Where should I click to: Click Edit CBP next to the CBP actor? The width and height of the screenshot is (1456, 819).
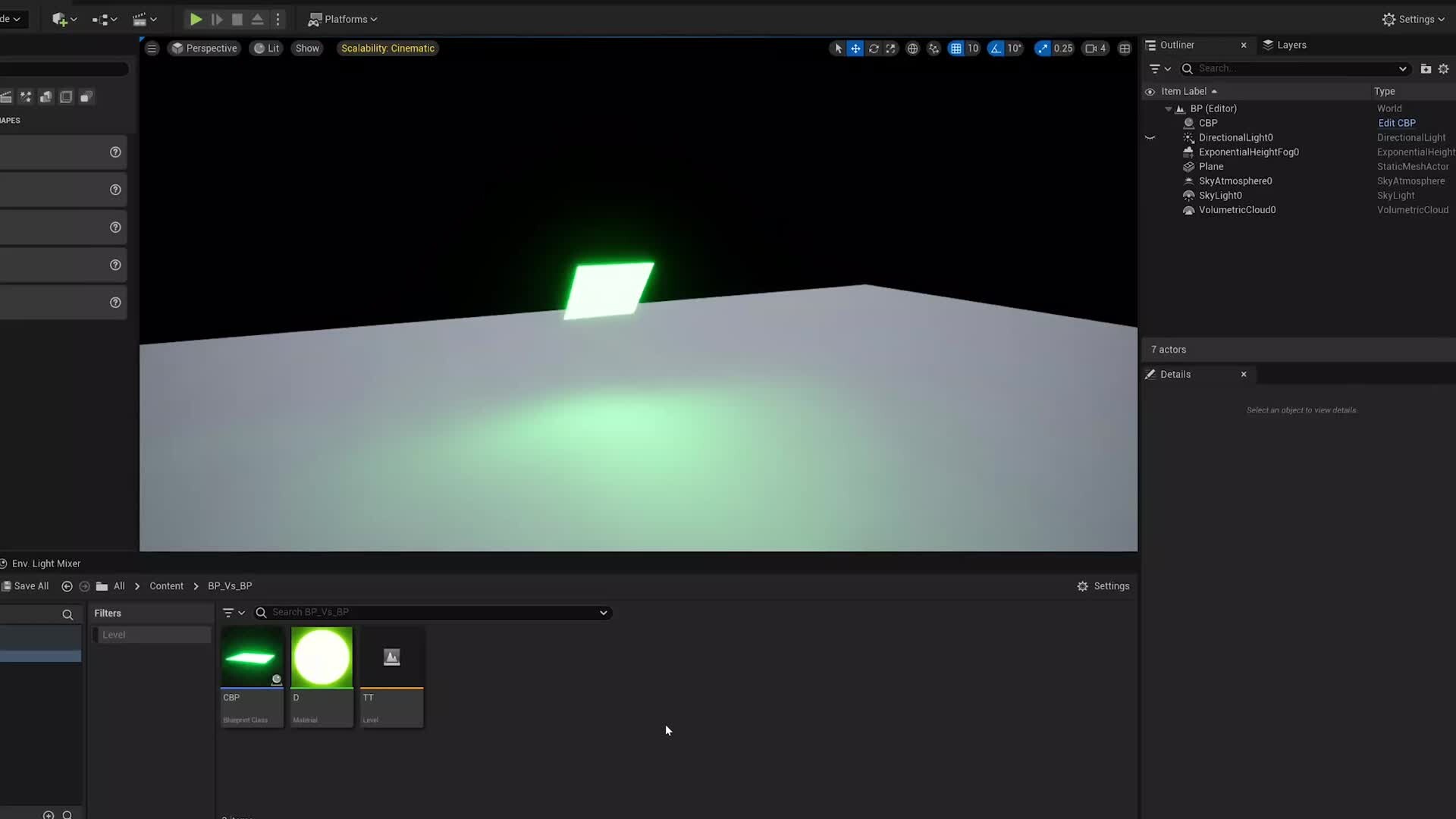click(1395, 122)
